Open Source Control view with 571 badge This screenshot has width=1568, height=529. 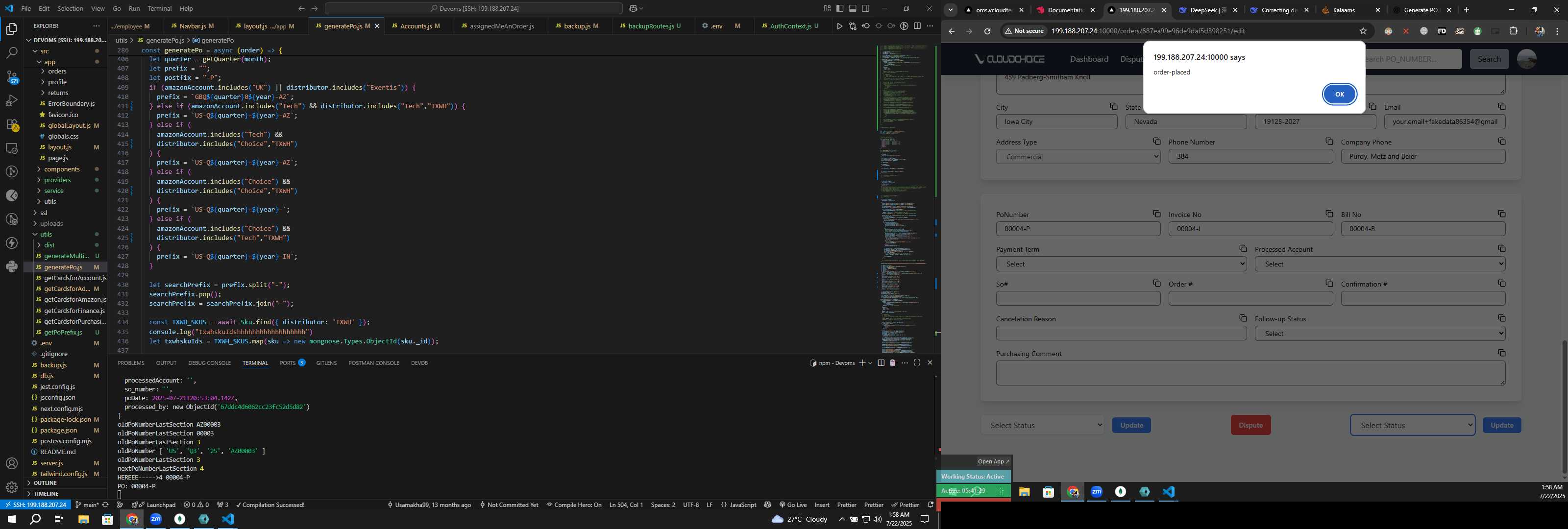12,77
